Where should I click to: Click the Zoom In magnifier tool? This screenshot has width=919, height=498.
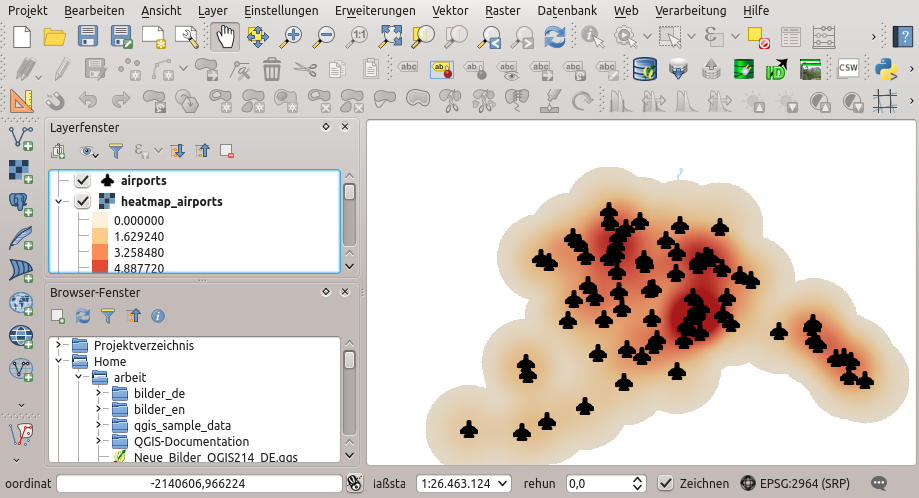(x=292, y=37)
